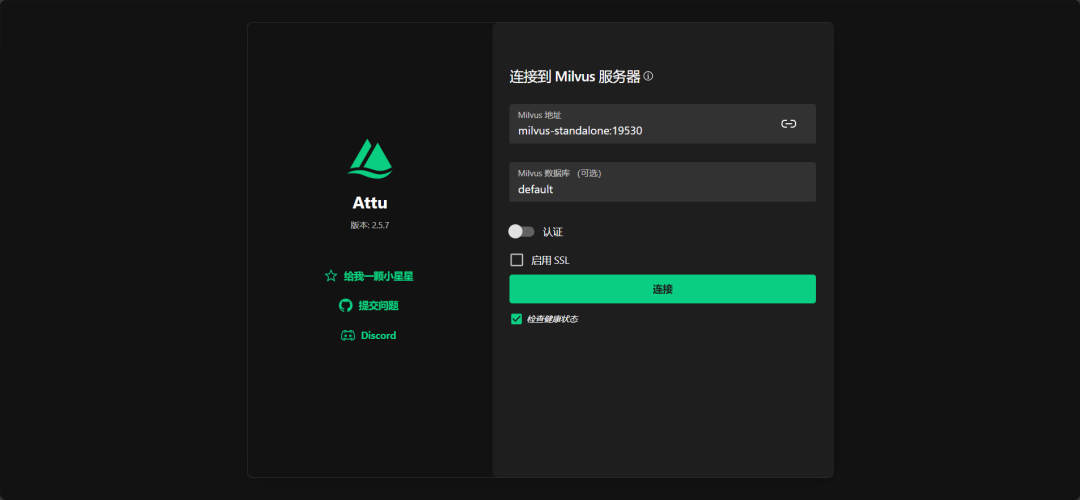Click the link icon in the Milvus address field
The width and height of the screenshot is (1080, 500).
[x=789, y=124]
